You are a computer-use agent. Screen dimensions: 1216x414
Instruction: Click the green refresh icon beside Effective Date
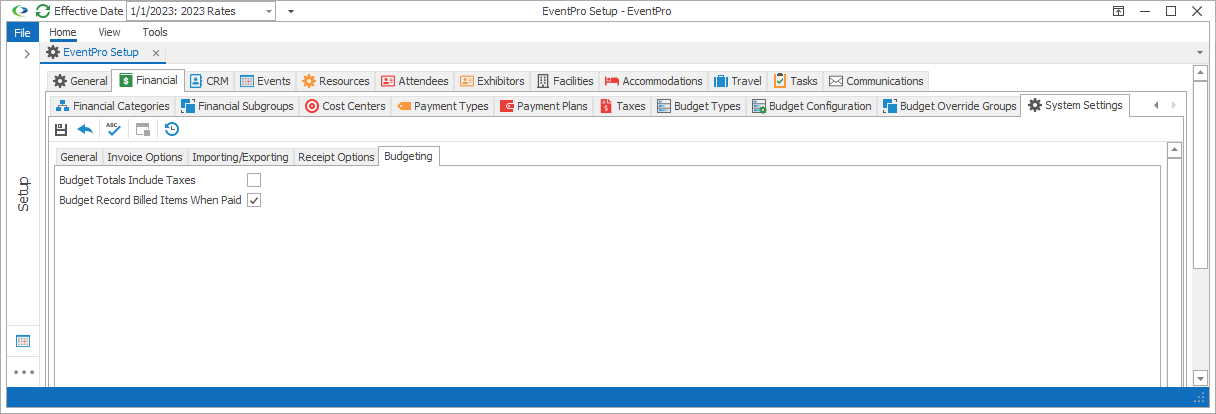(x=42, y=11)
